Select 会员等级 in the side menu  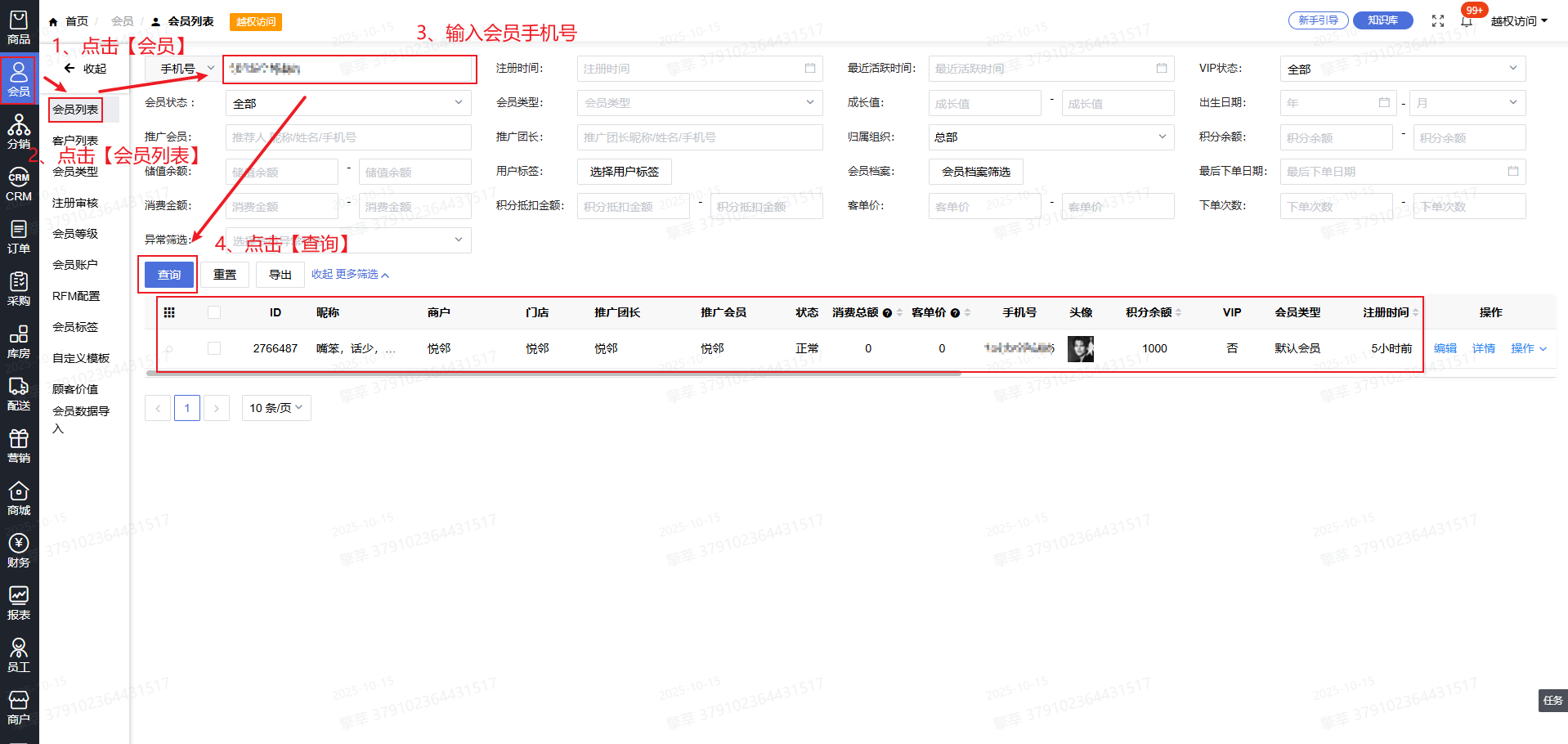tap(75, 234)
